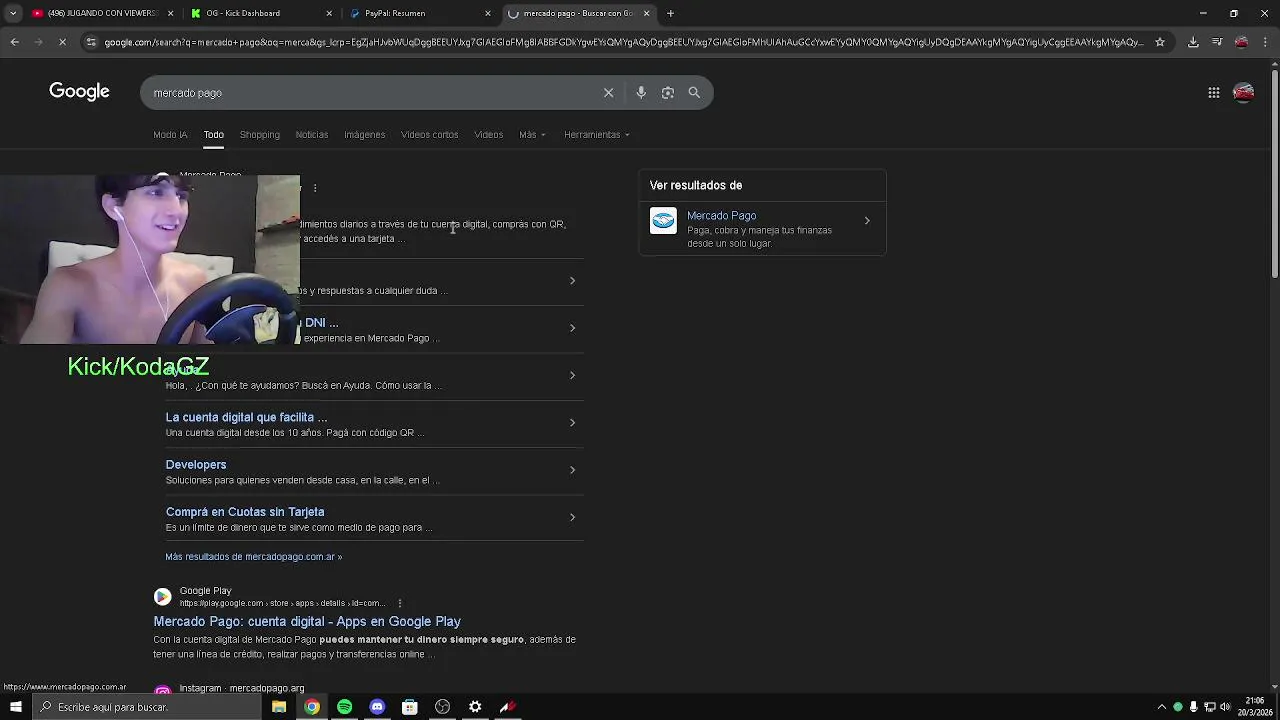Select the Videos results tab
This screenshot has width=1280, height=720.
488,134
